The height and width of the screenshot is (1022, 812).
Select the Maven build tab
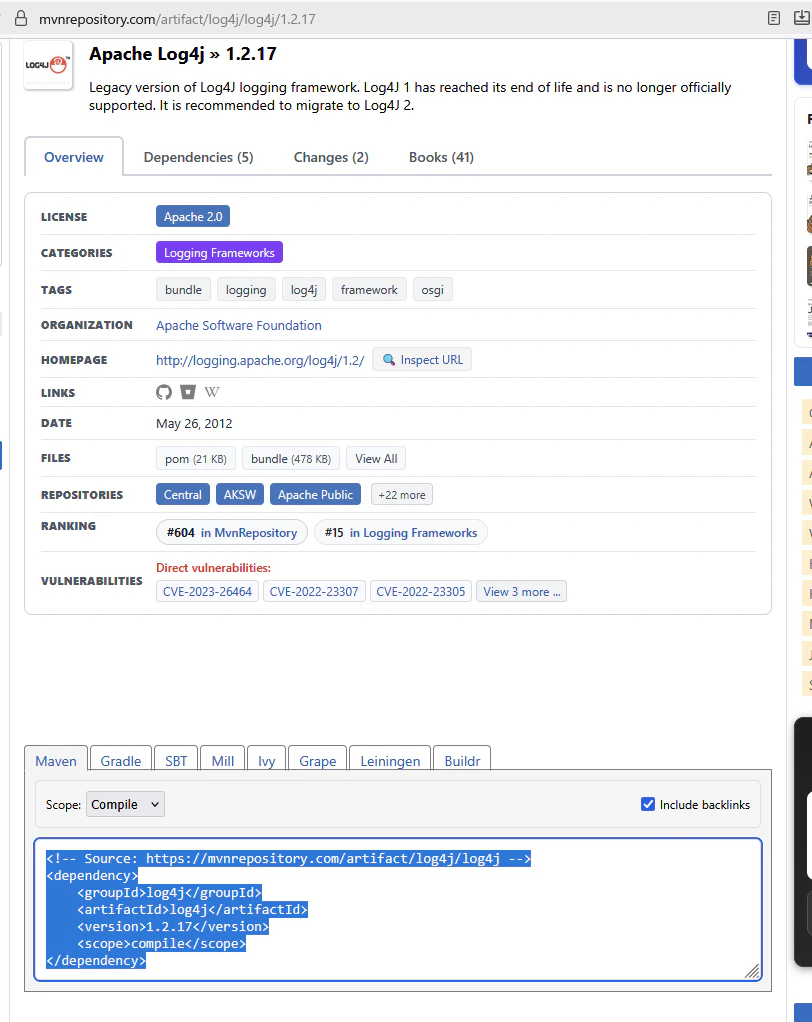point(56,761)
